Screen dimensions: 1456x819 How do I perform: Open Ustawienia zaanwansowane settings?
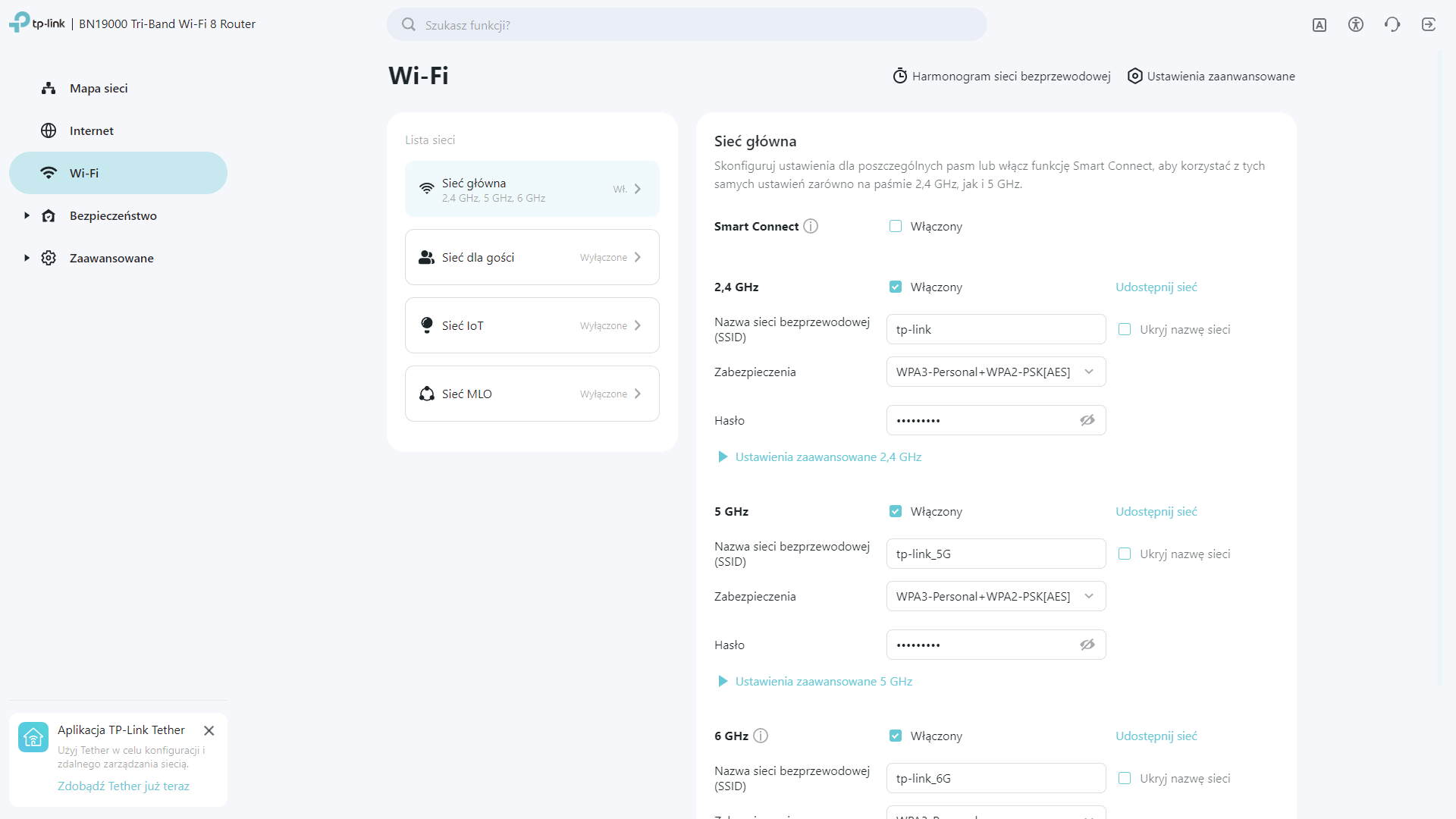tap(1212, 76)
